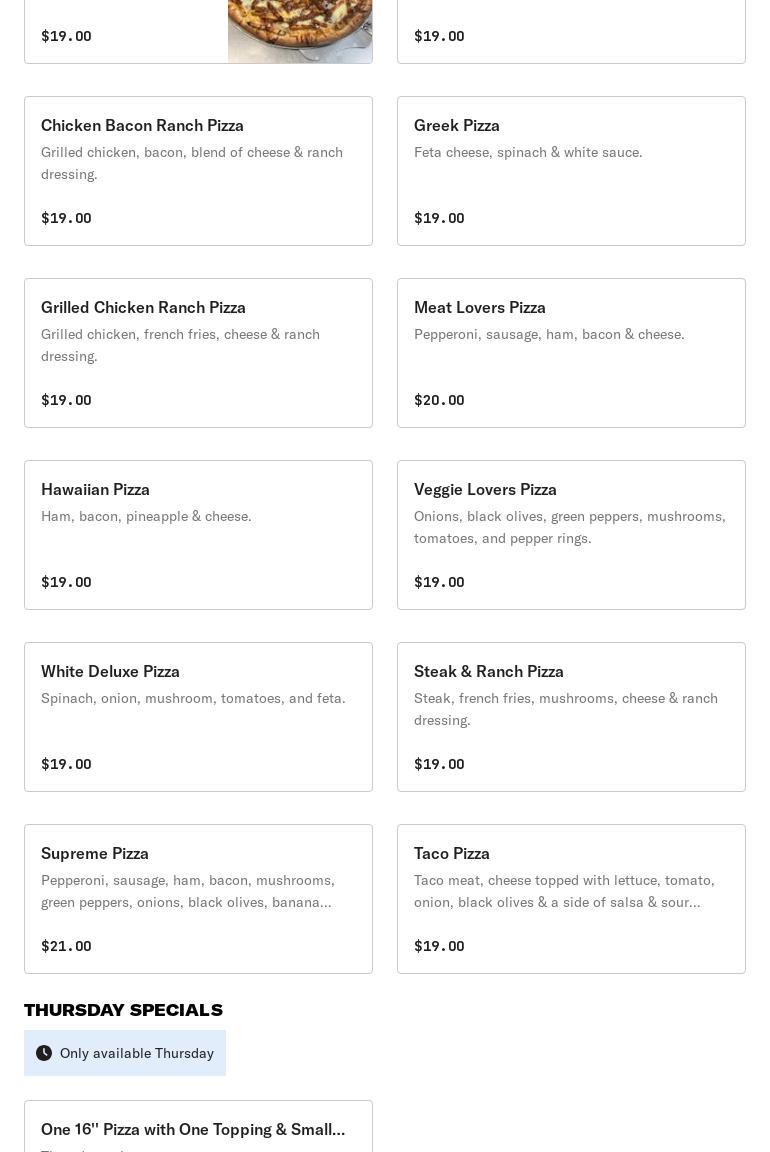Choose the Greek Pizza menu item
The height and width of the screenshot is (1152, 770).
tap(572, 171)
